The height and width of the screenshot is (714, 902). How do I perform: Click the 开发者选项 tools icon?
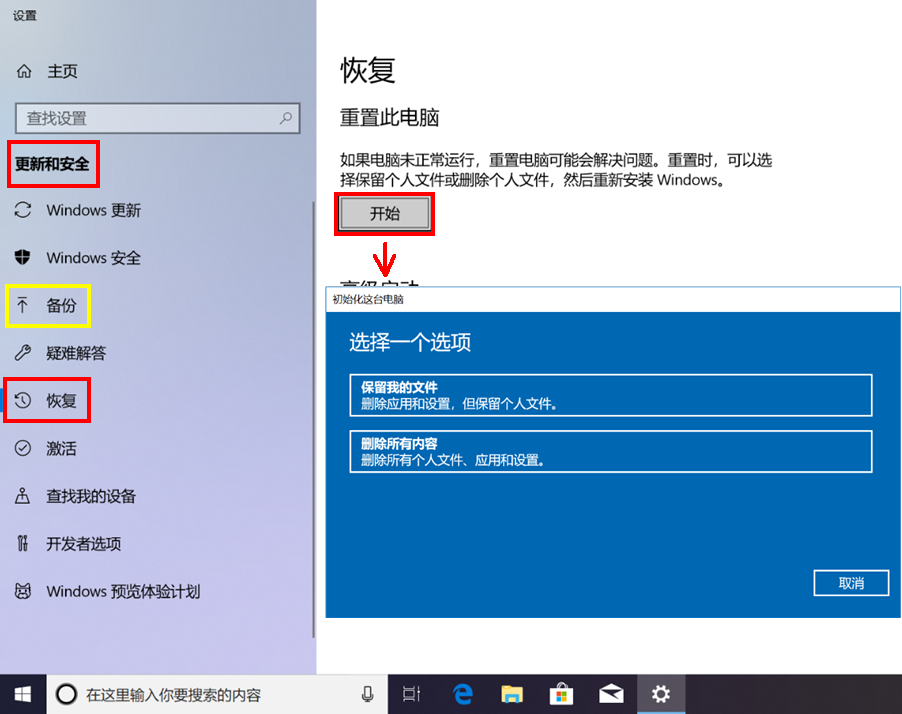22,543
